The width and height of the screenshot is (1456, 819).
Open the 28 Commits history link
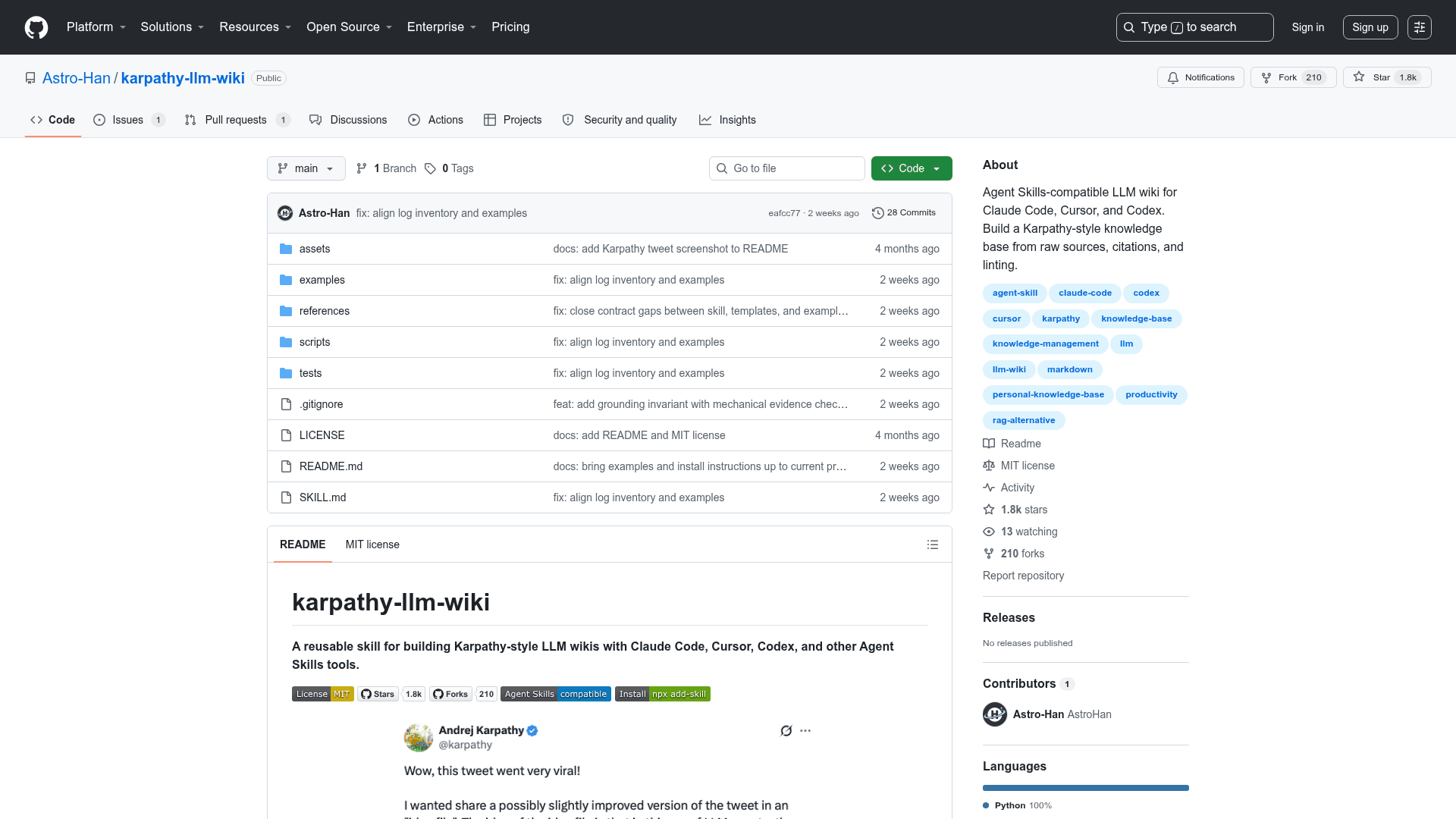904,213
